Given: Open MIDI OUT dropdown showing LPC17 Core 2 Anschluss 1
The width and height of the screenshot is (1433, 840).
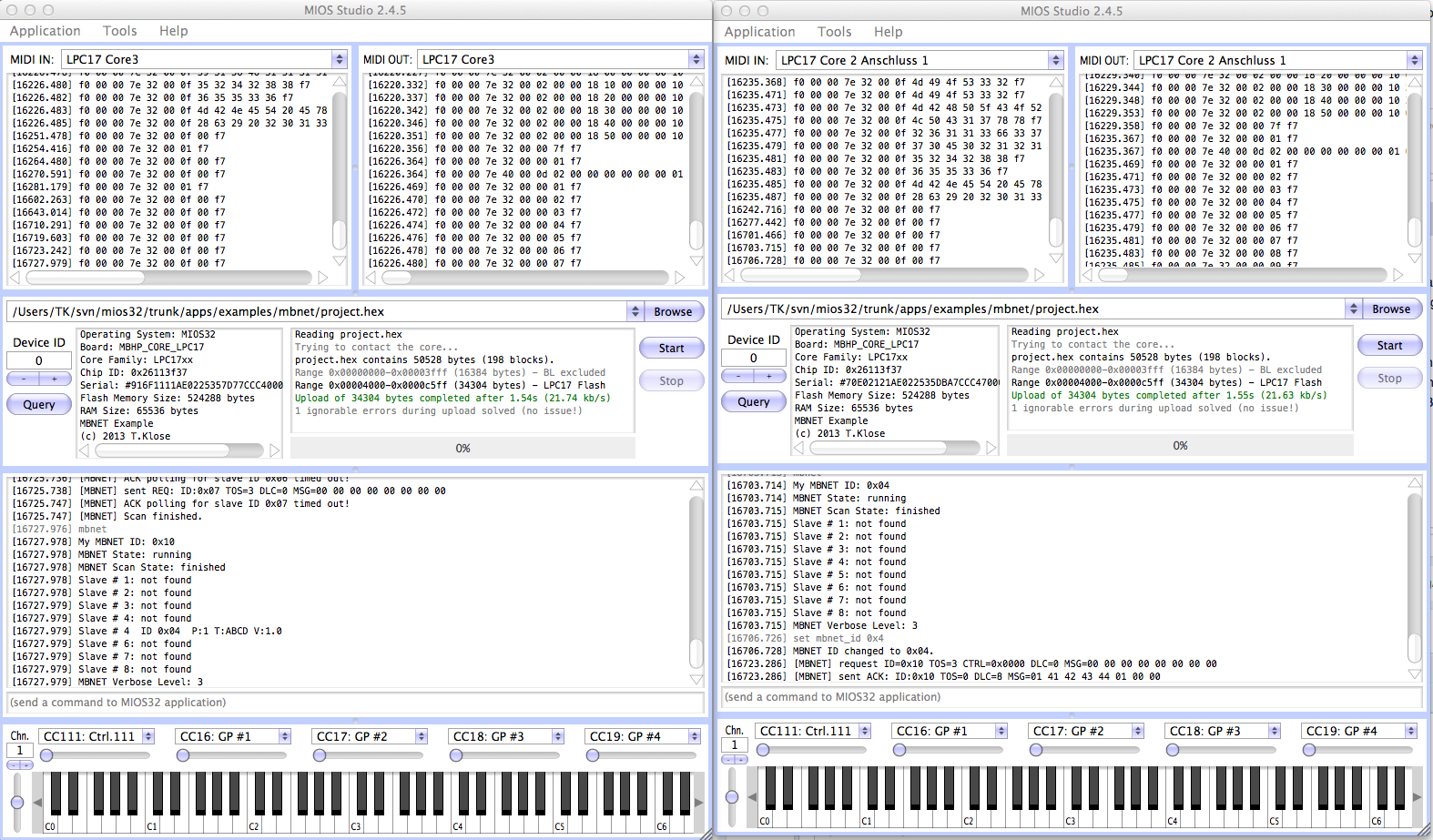Looking at the screenshot, I should [x=1277, y=60].
